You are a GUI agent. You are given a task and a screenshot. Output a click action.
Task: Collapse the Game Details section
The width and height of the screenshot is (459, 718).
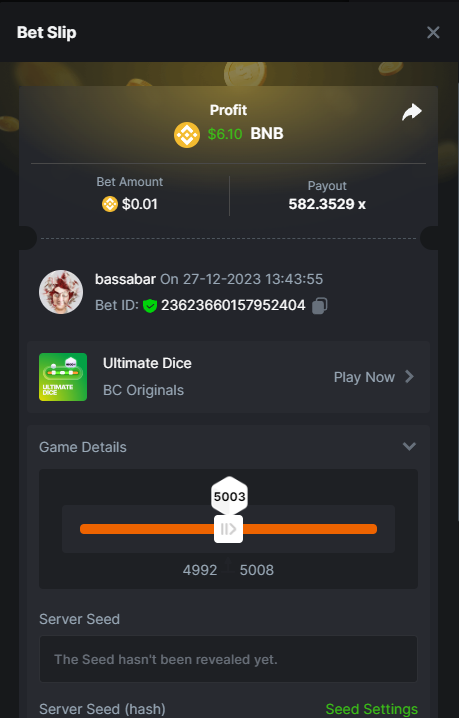pos(409,446)
